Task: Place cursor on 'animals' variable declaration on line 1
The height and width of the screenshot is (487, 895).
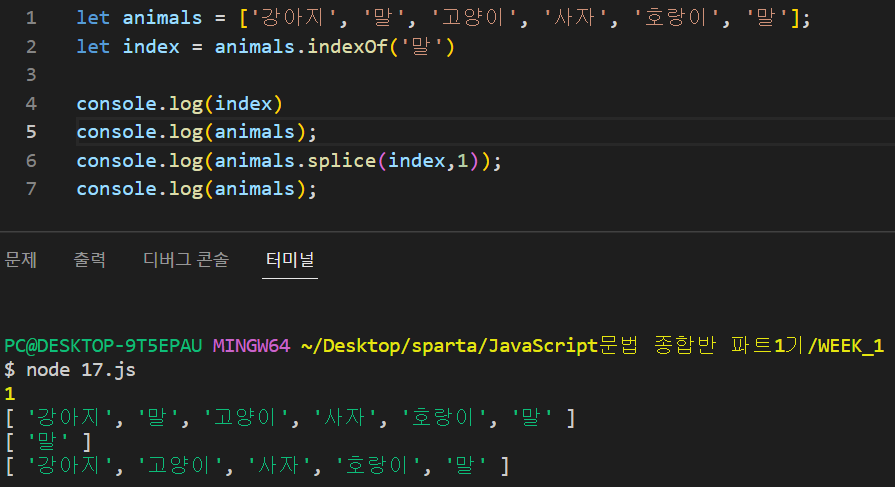Action: point(162,18)
